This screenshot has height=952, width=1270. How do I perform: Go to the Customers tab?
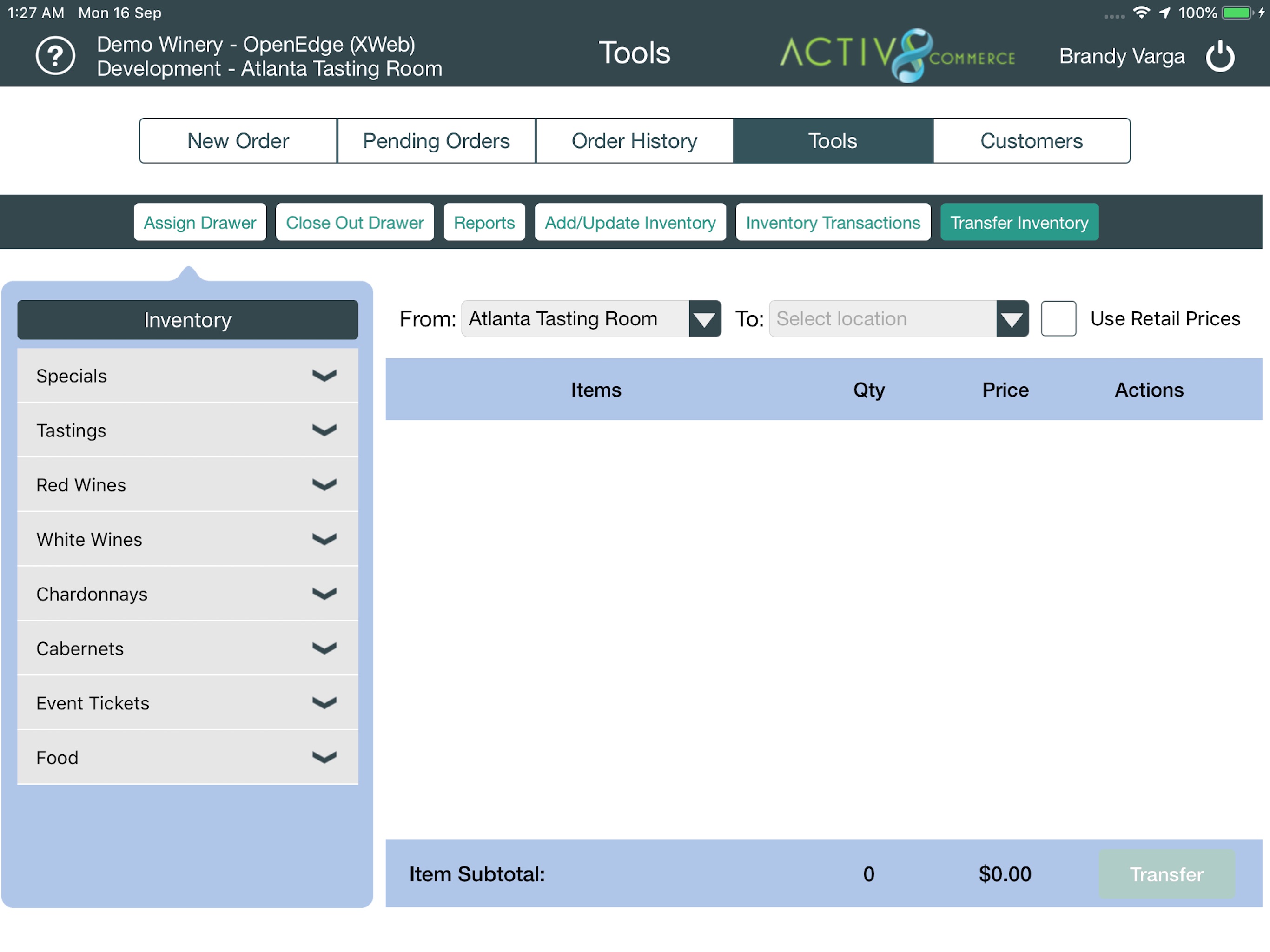coord(1031,141)
